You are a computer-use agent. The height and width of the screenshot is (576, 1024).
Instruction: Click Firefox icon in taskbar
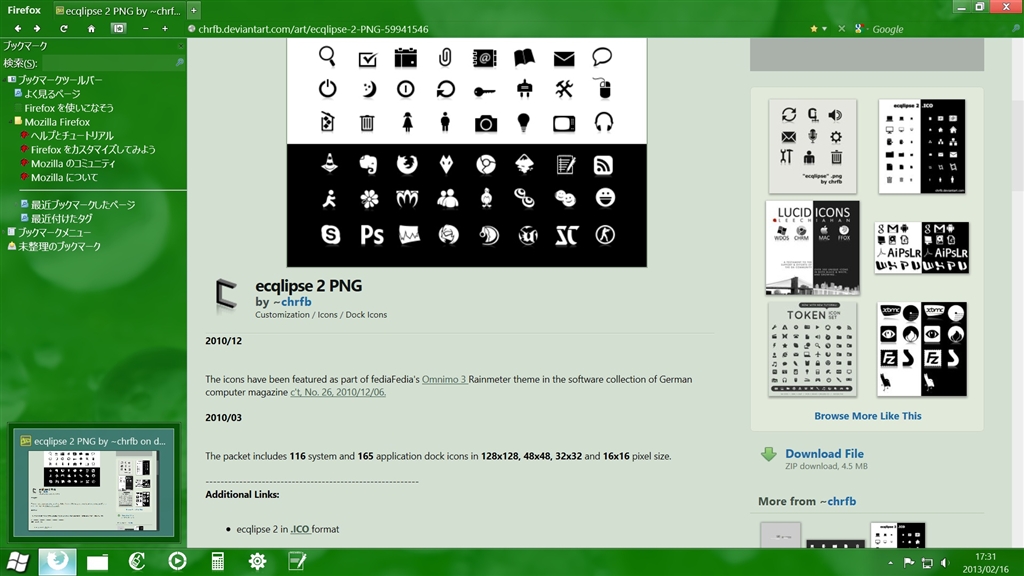point(57,562)
